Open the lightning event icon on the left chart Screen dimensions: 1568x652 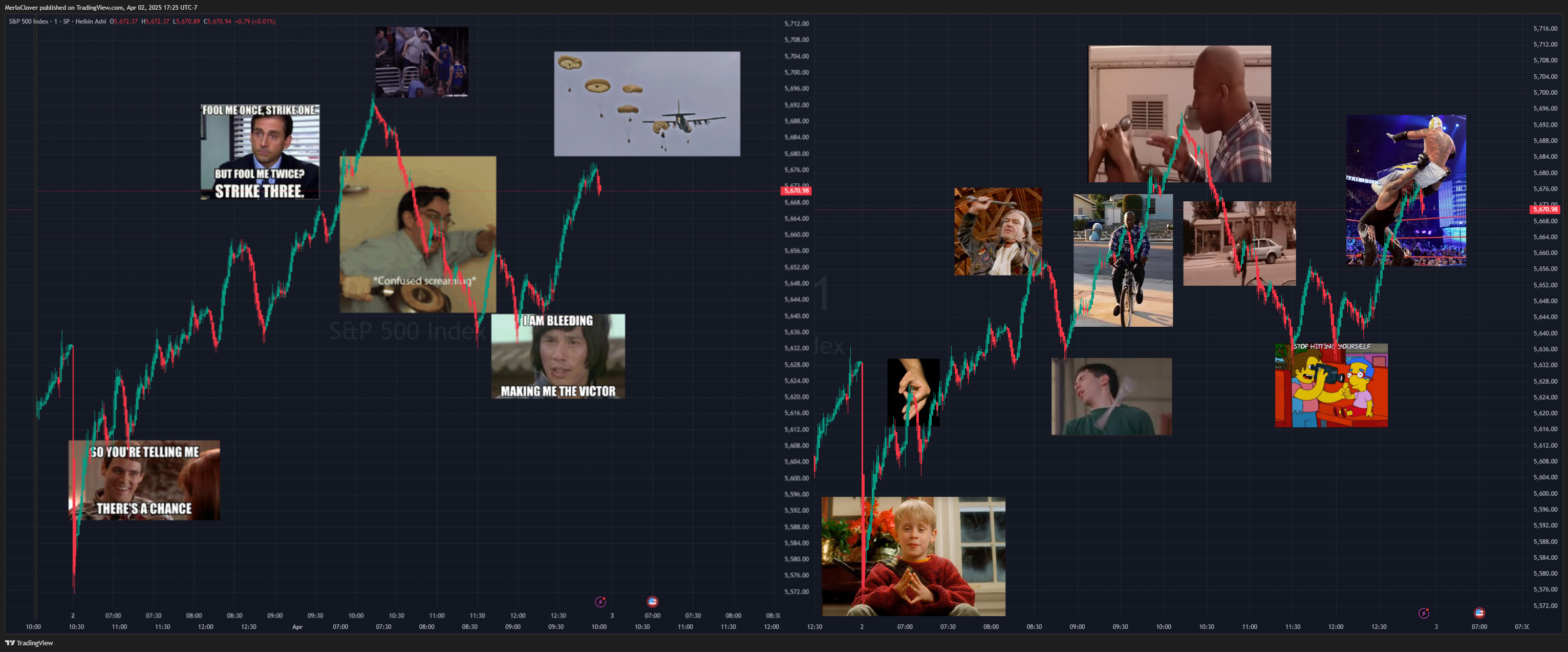click(600, 601)
